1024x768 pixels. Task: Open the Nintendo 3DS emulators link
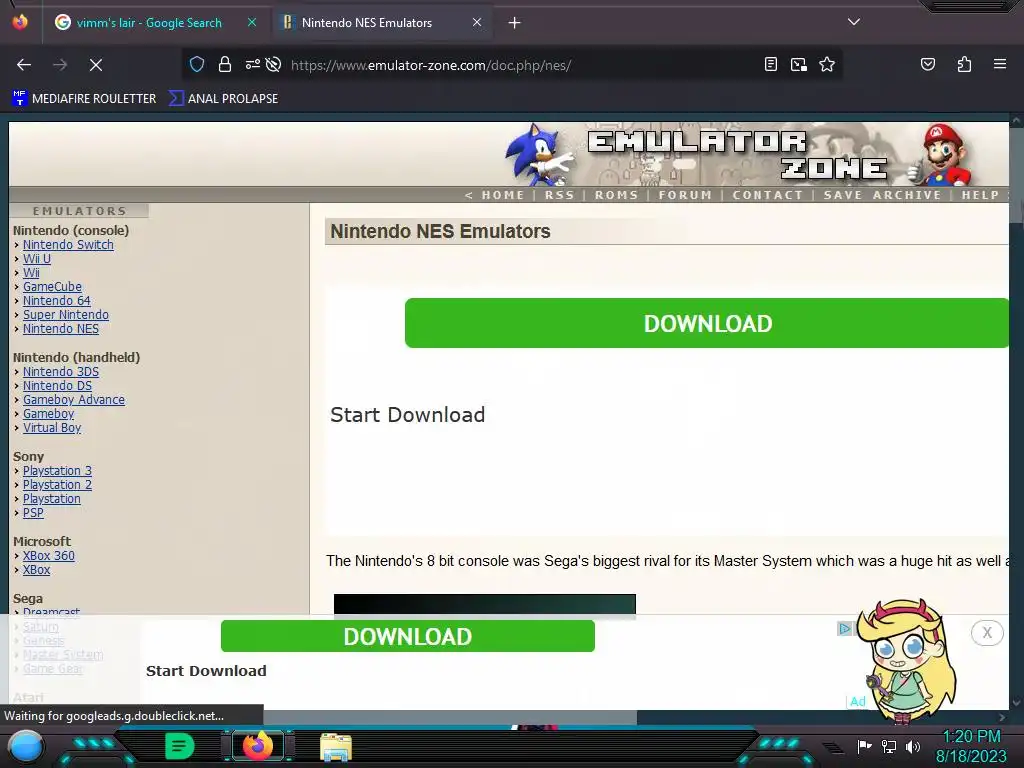[x=61, y=372]
